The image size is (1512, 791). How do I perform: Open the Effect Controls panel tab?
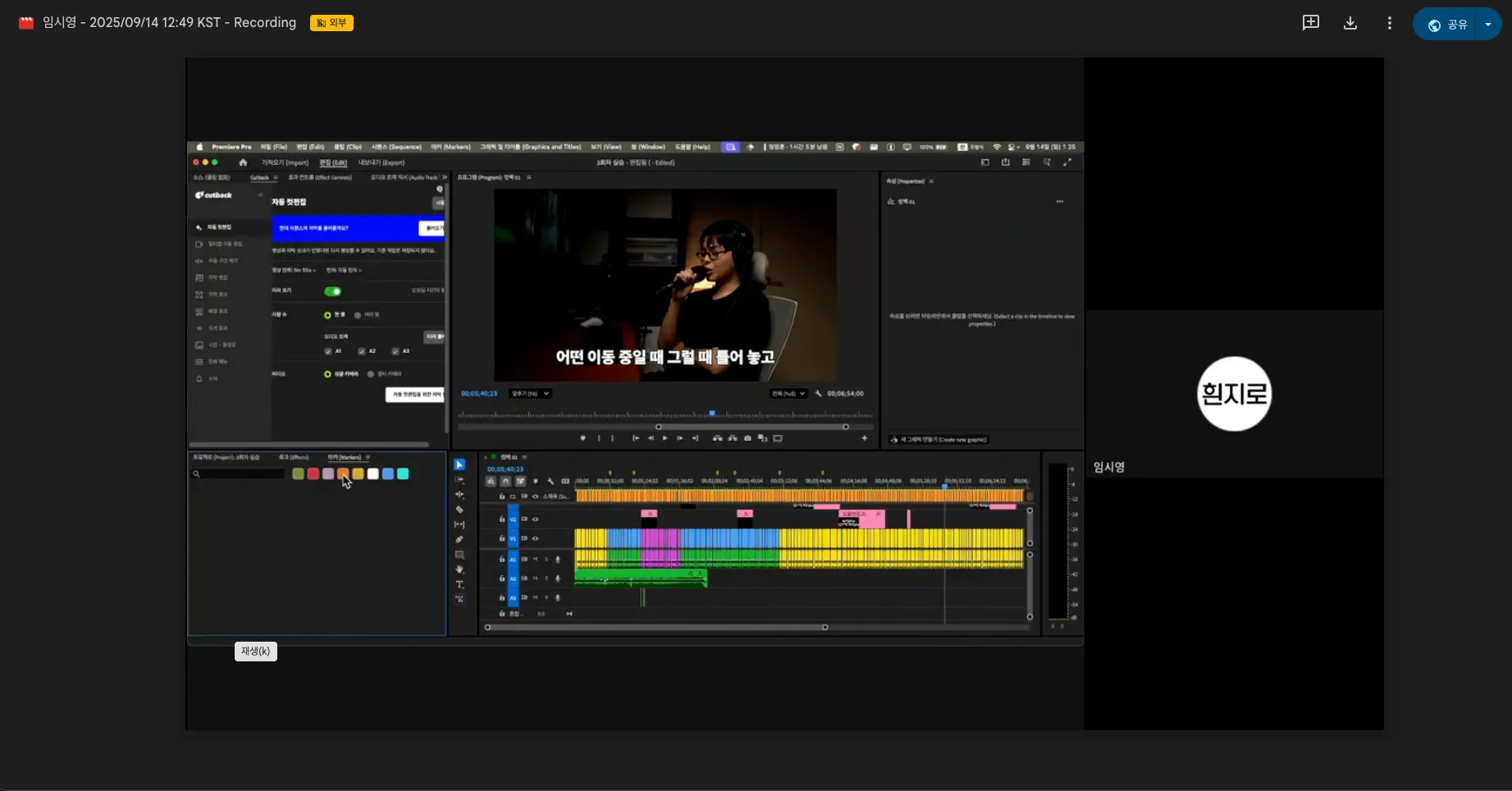(x=320, y=177)
